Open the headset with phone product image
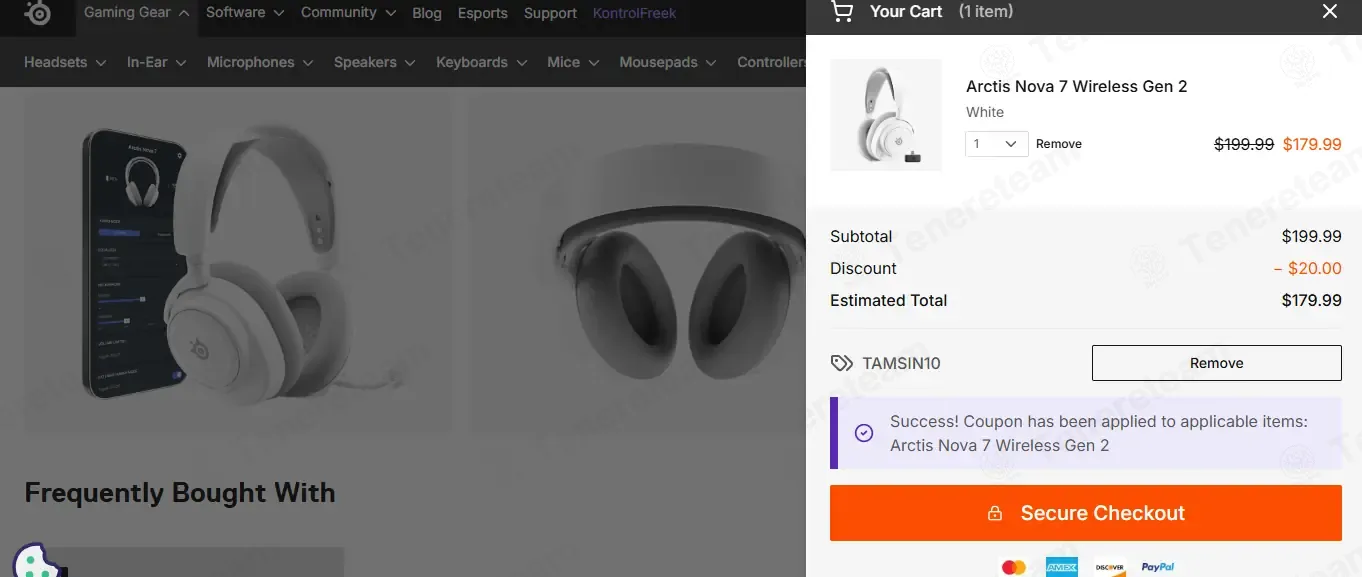Image resolution: width=1362 pixels, height=577 pixels. click(238, 263)
